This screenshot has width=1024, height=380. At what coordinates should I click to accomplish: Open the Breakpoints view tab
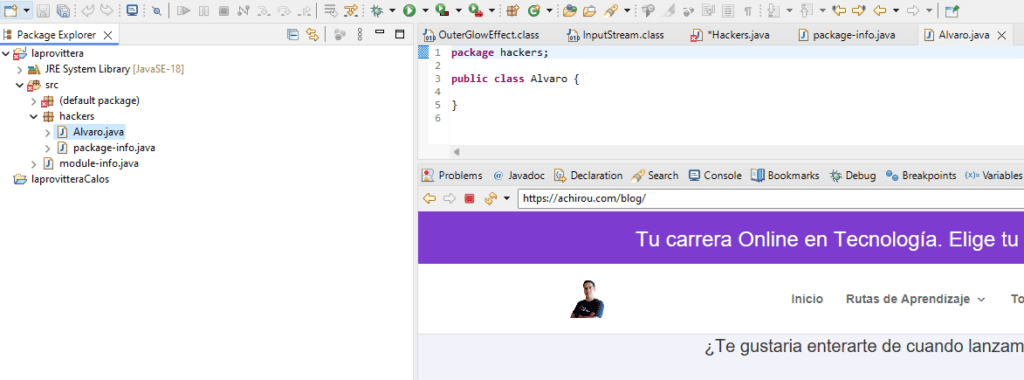921,175
